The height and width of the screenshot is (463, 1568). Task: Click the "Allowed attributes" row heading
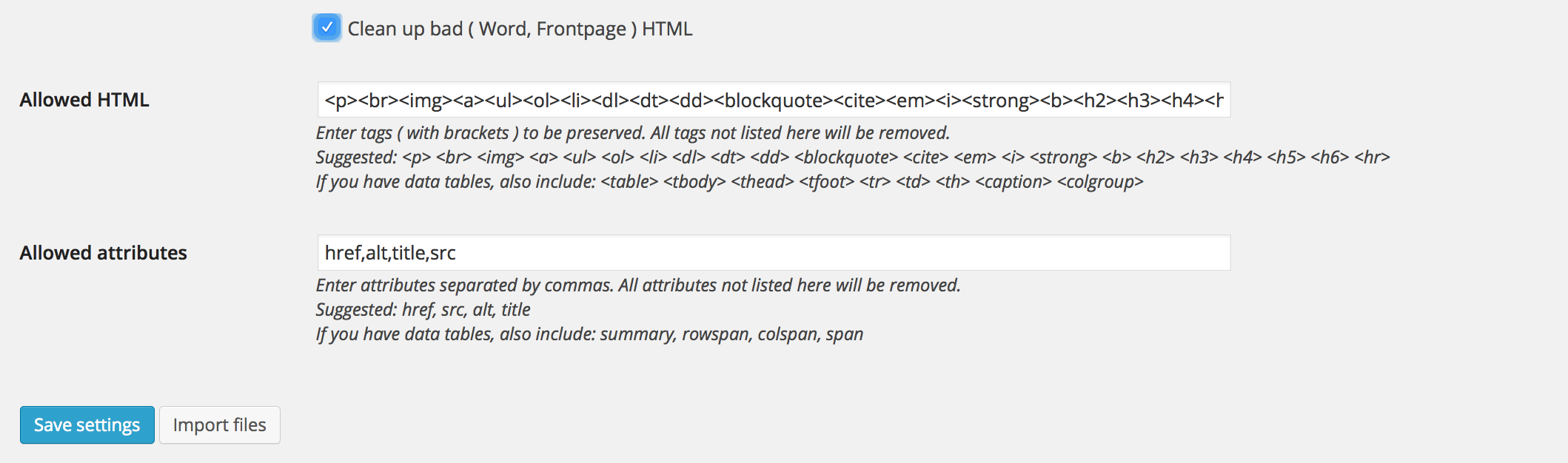[103, 253]
